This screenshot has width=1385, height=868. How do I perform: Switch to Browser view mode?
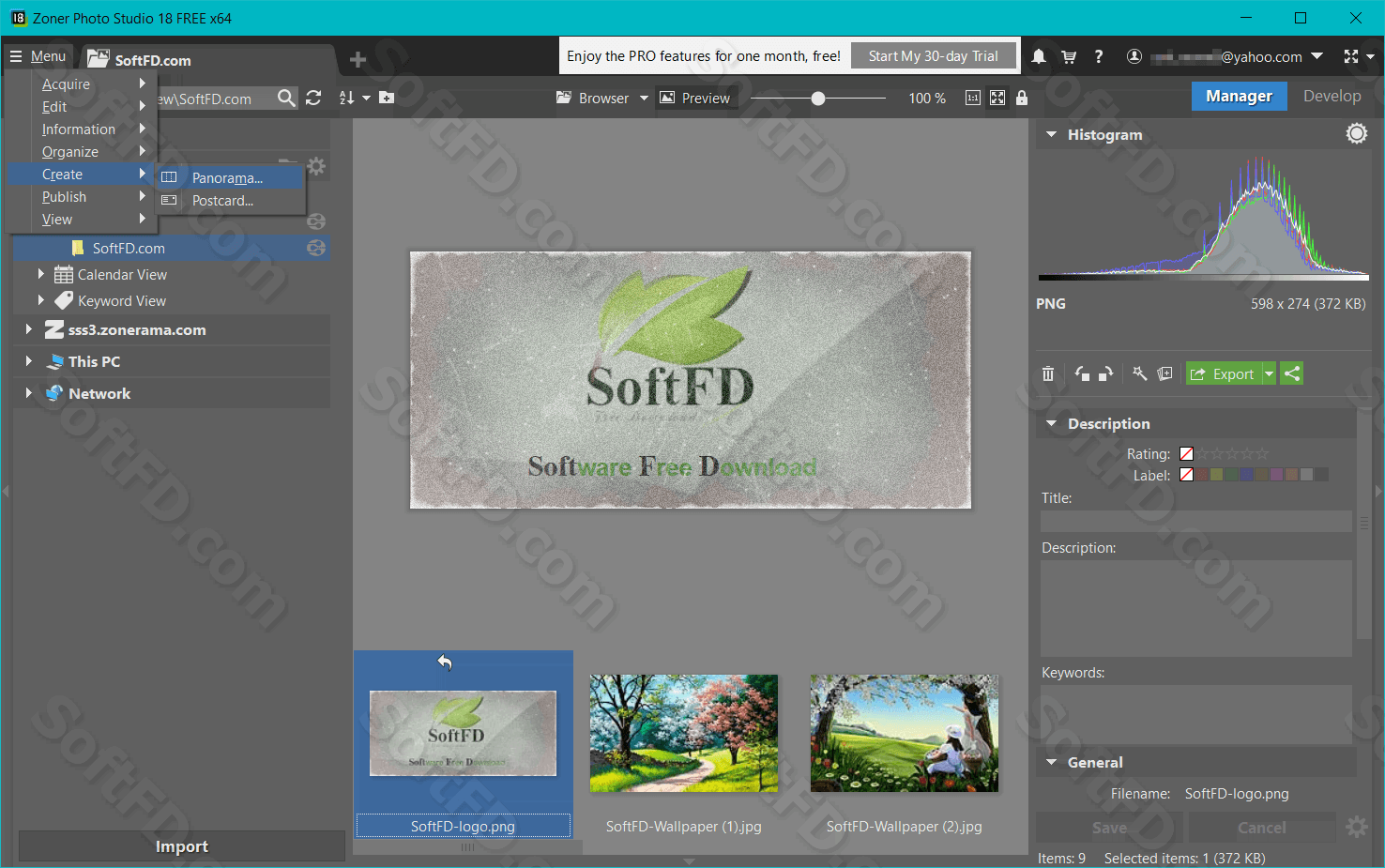tap(593, 98)
